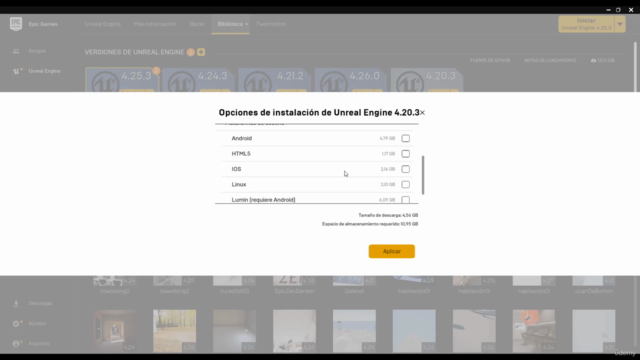640x360 pixels.
Task: Open the Twinmotion tab
Action: coord(271,24)
